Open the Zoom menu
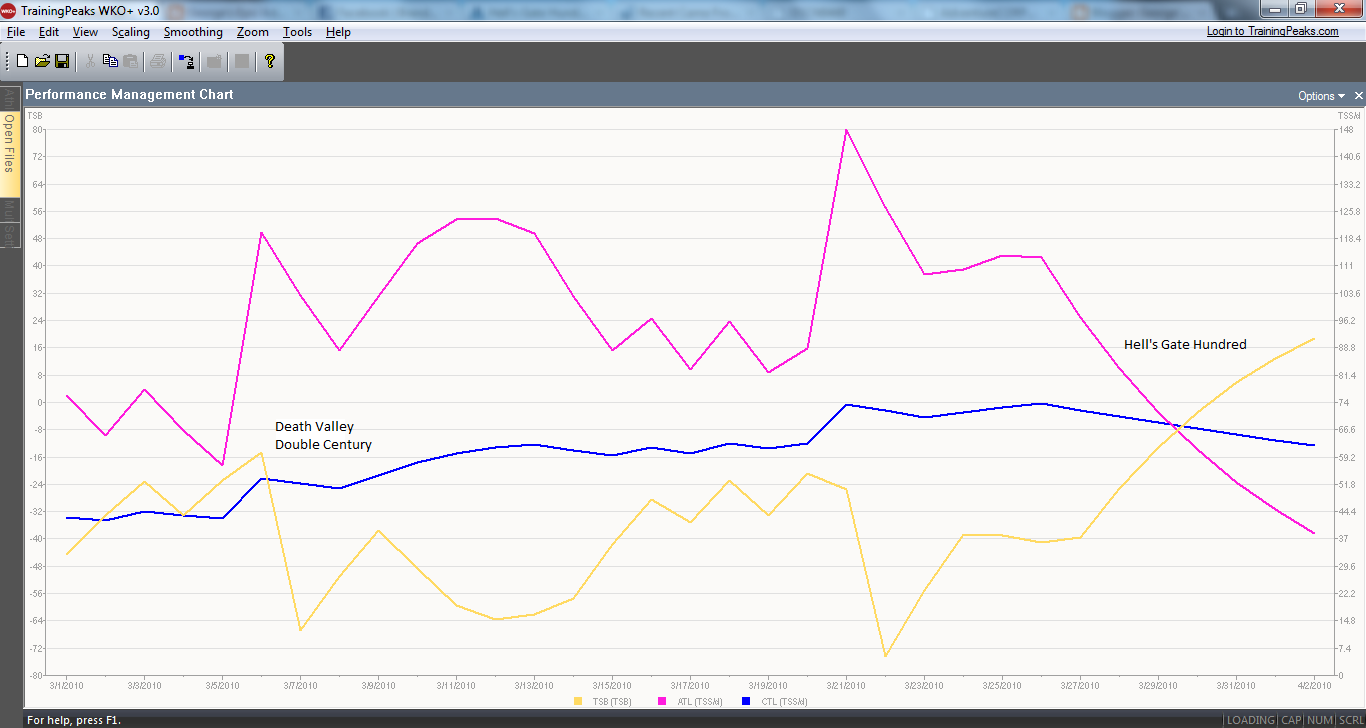 [252, 32]
